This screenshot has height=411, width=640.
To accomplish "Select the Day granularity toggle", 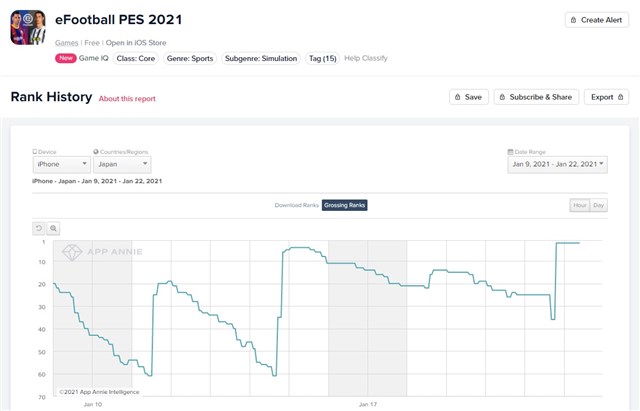I will [598, 205].
